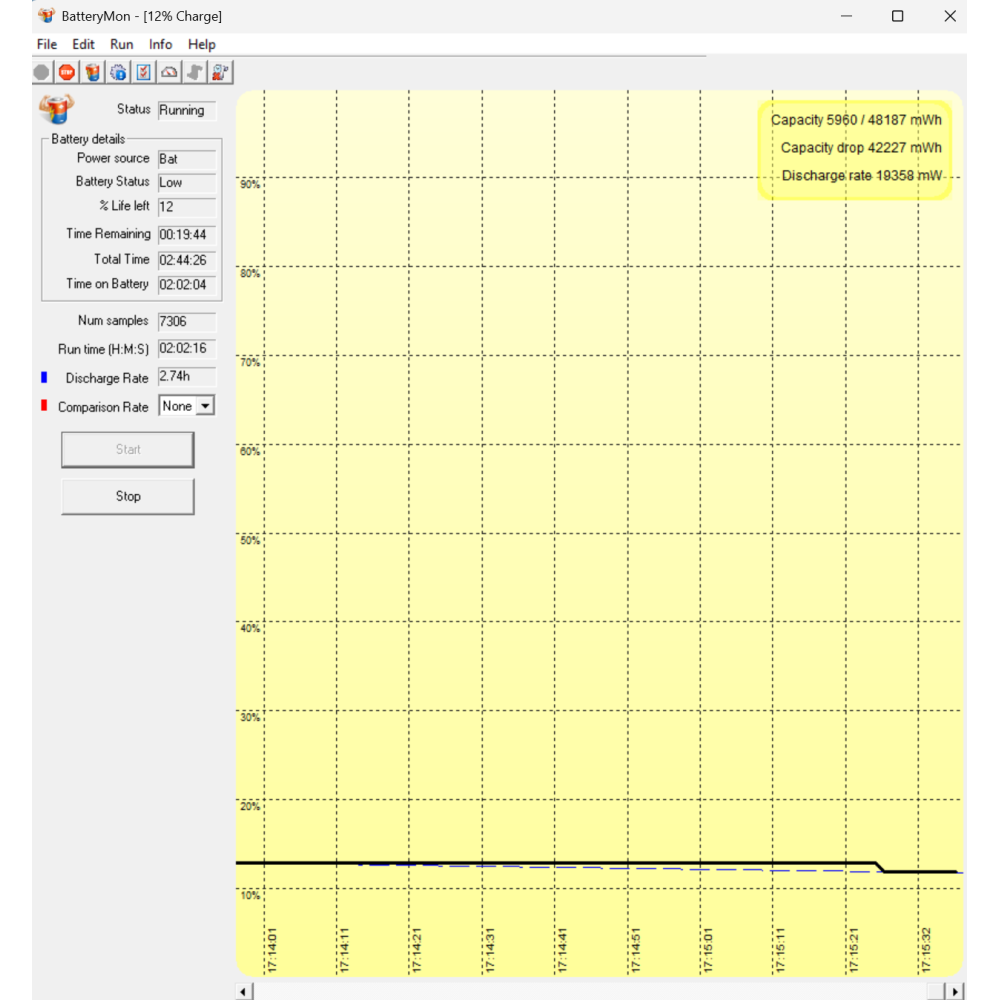Image resolution: width=1000 pixels, height=1000 pixels.
Task: Open the File menu
Action: click(x=47, y=44)
